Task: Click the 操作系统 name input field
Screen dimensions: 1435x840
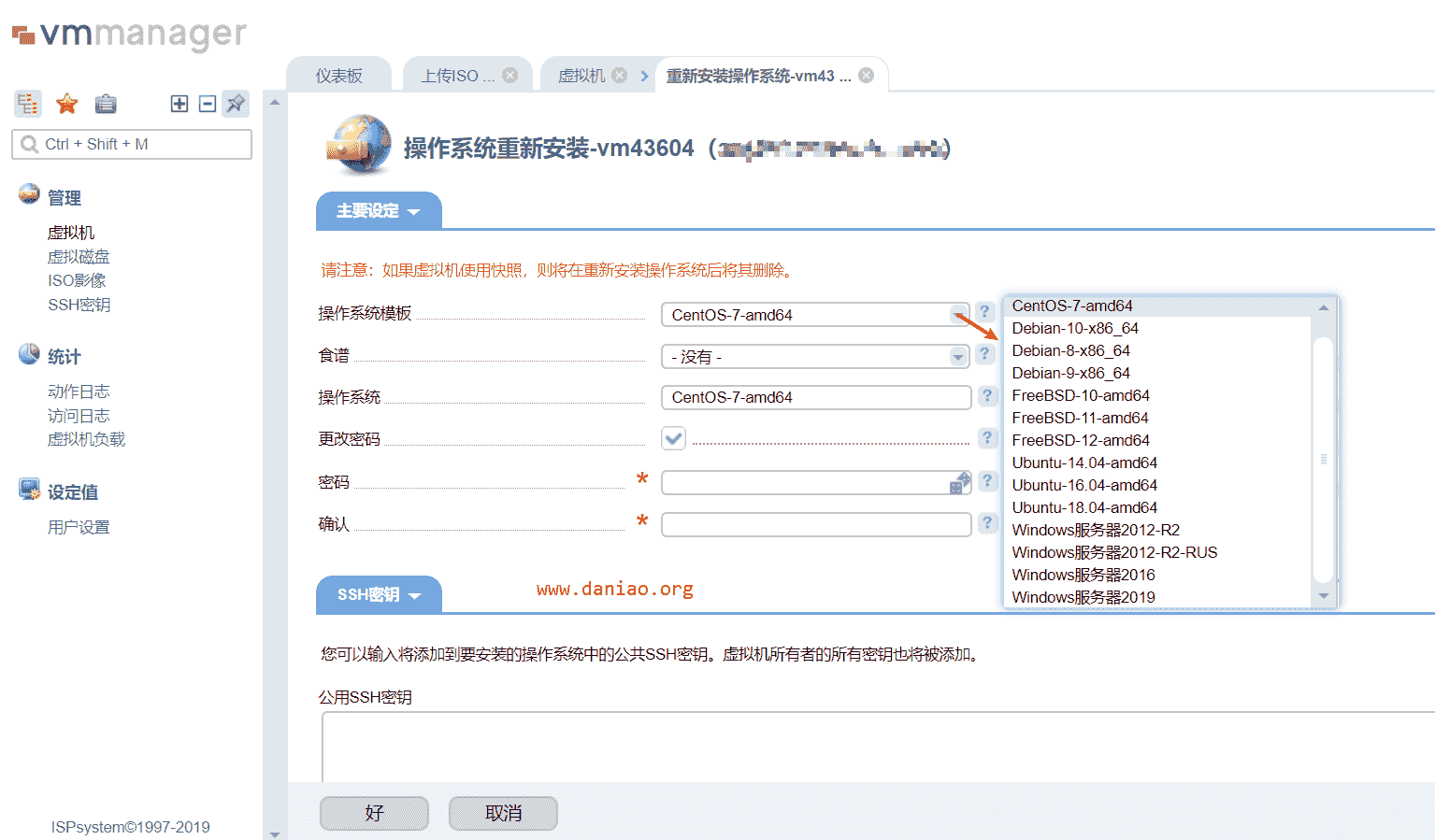Action: pyautogui.click(x=815, y=397)
